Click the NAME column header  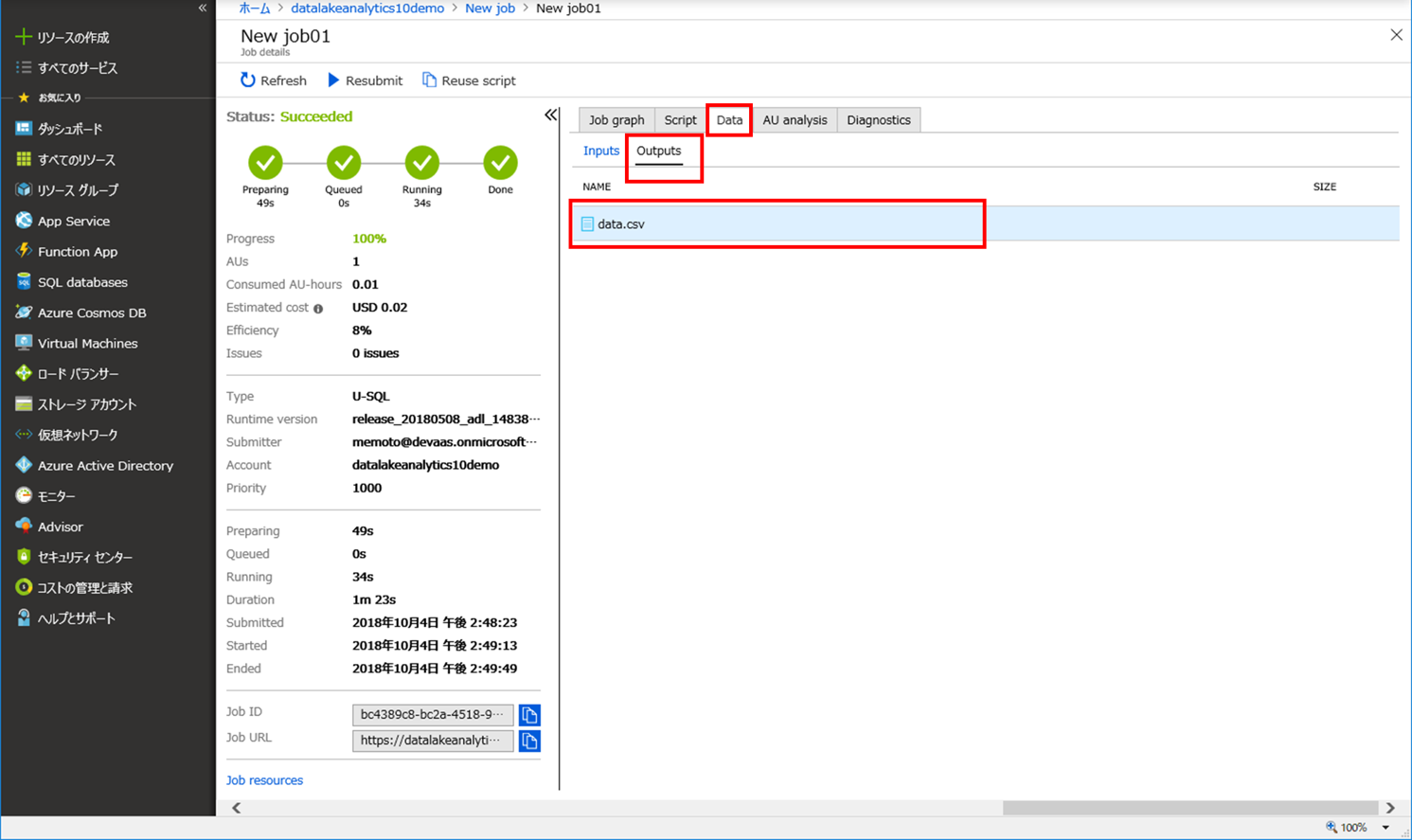click(x=597, y=187)
